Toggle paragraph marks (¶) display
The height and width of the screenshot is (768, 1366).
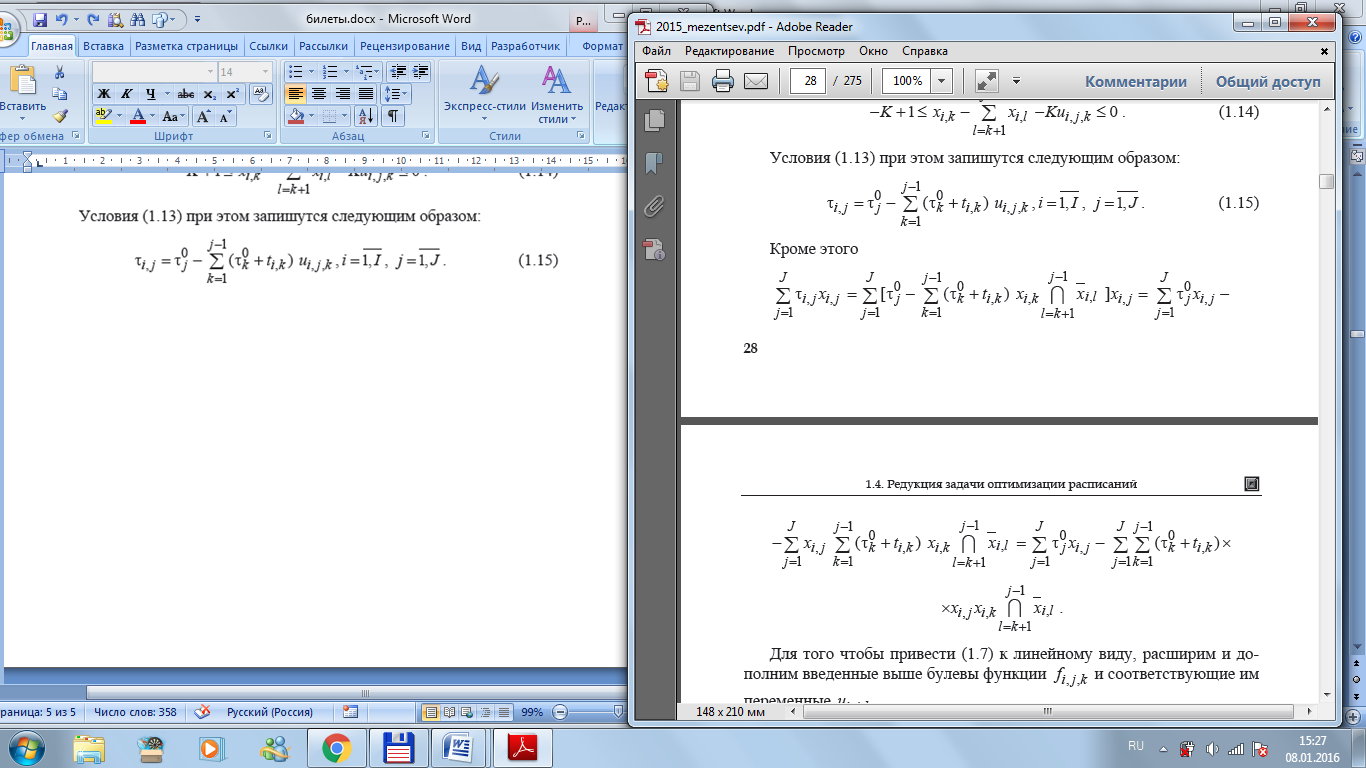click(x=393, y=116)
